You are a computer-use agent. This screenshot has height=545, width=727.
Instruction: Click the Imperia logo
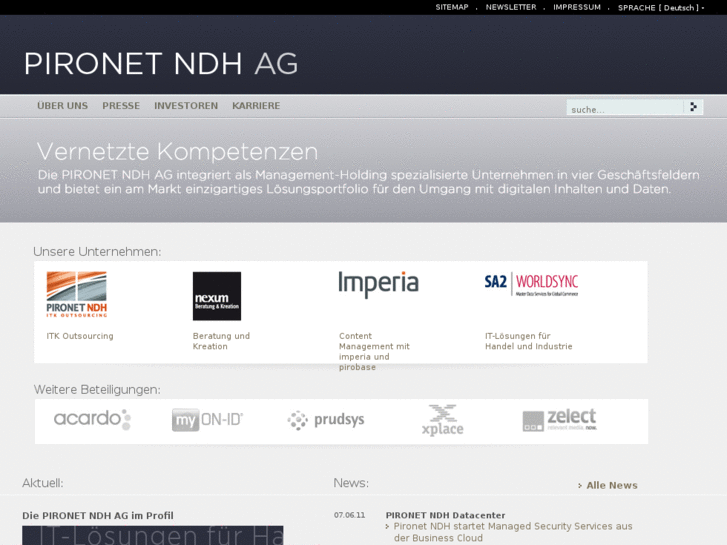(x=378, y=284)
